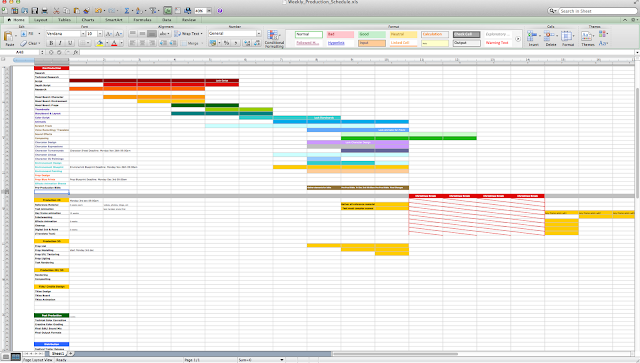Apply the Input cell style
The width and height of the screenshot is (640, 363).
[371, 43]
